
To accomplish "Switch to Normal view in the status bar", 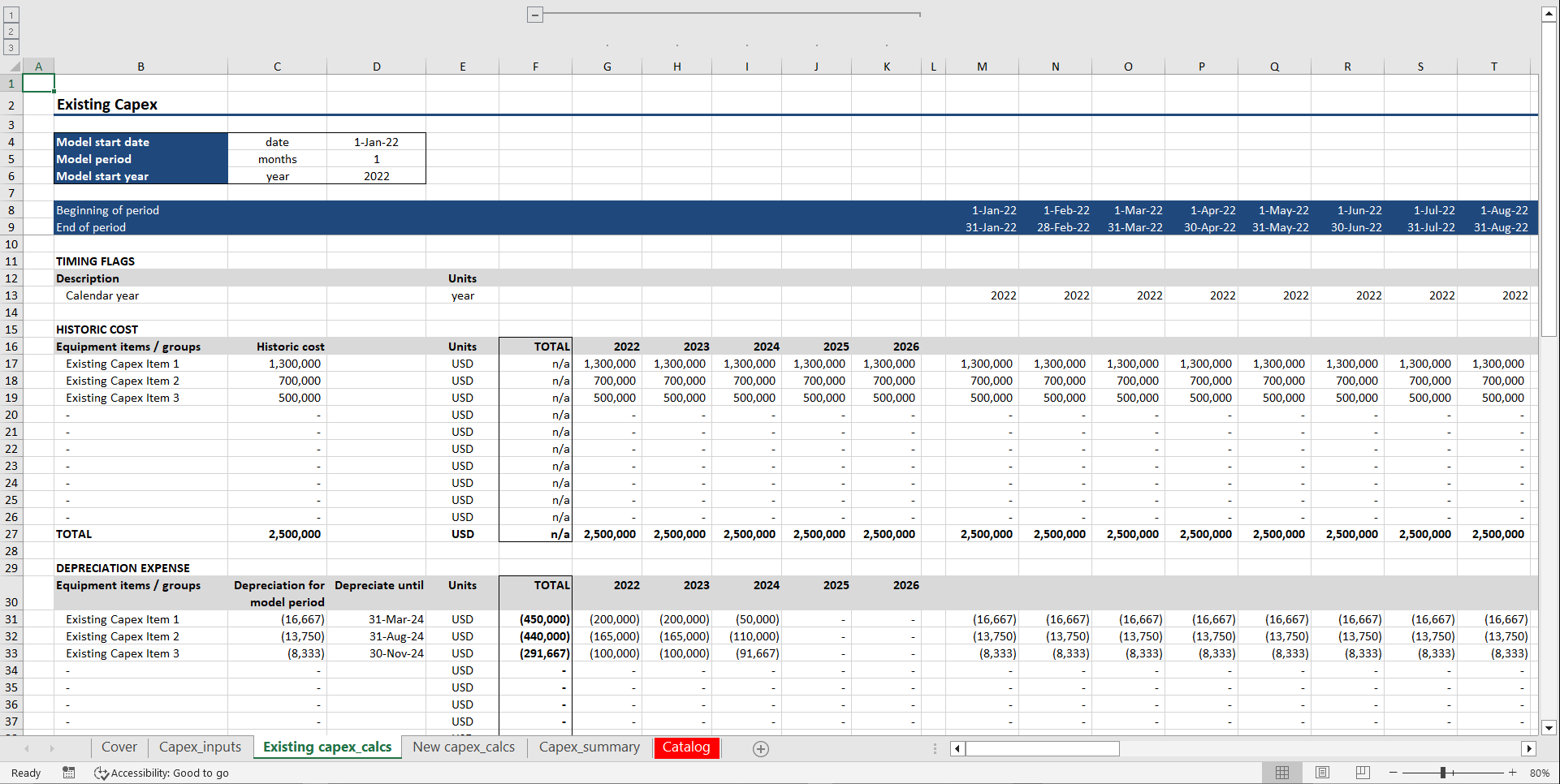I will pos(1283,773).
